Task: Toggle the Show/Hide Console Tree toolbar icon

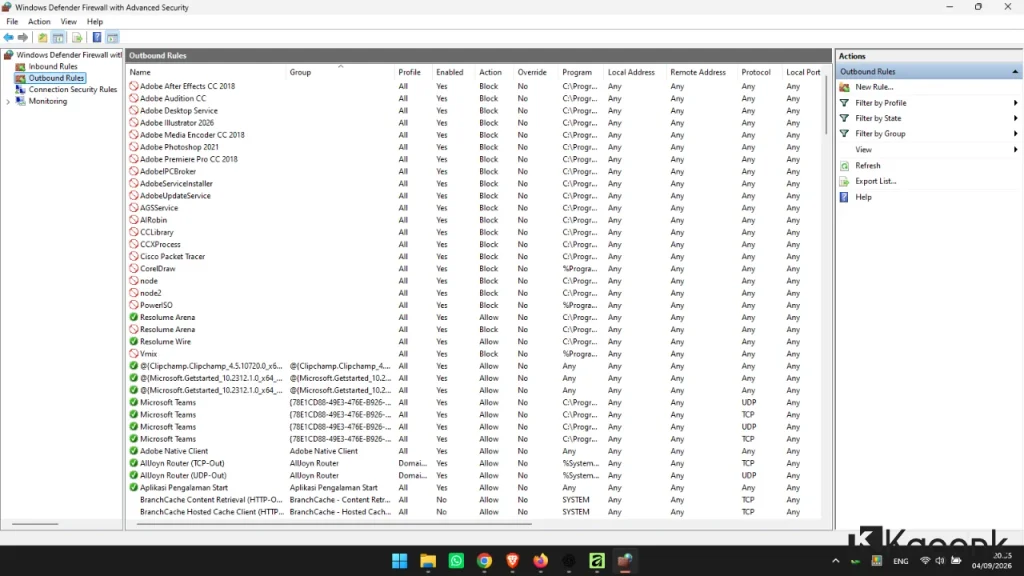Action: click(x=58, y=38)
